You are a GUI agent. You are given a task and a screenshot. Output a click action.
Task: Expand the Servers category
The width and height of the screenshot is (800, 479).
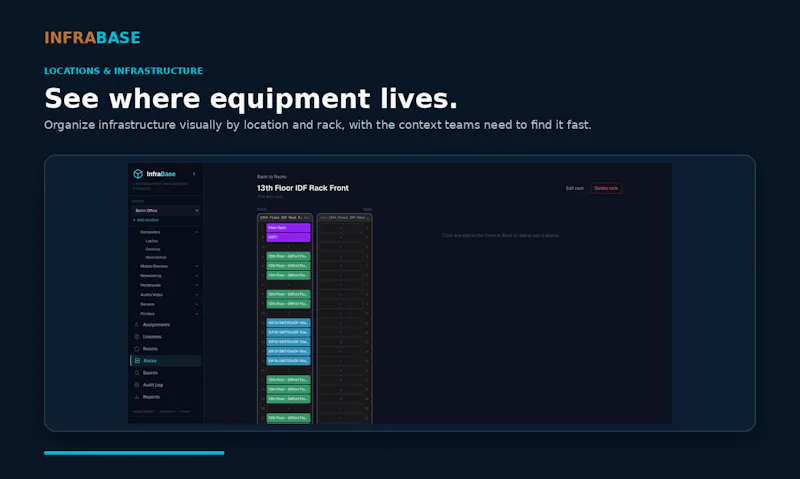click(x=196, y=305)
